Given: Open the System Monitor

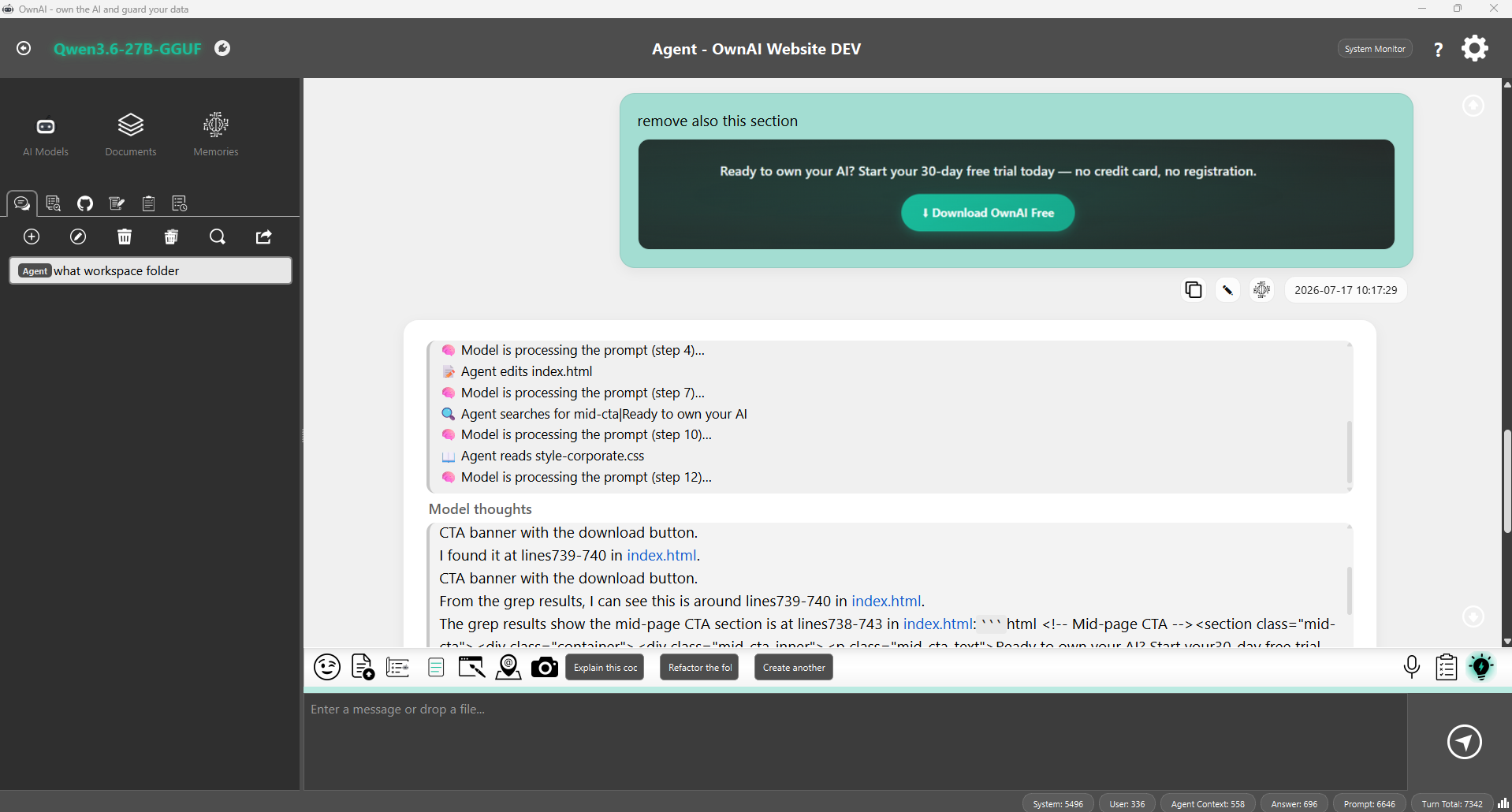Looking at the screenshot, I should pos(1375,49).
